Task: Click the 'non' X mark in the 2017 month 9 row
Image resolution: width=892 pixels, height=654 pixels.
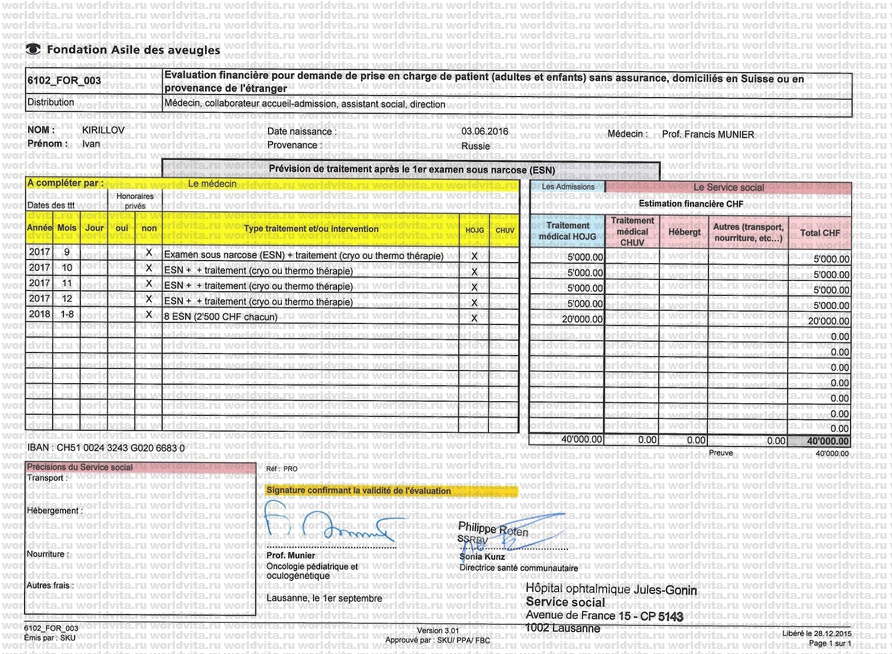Action: point(149,252)
